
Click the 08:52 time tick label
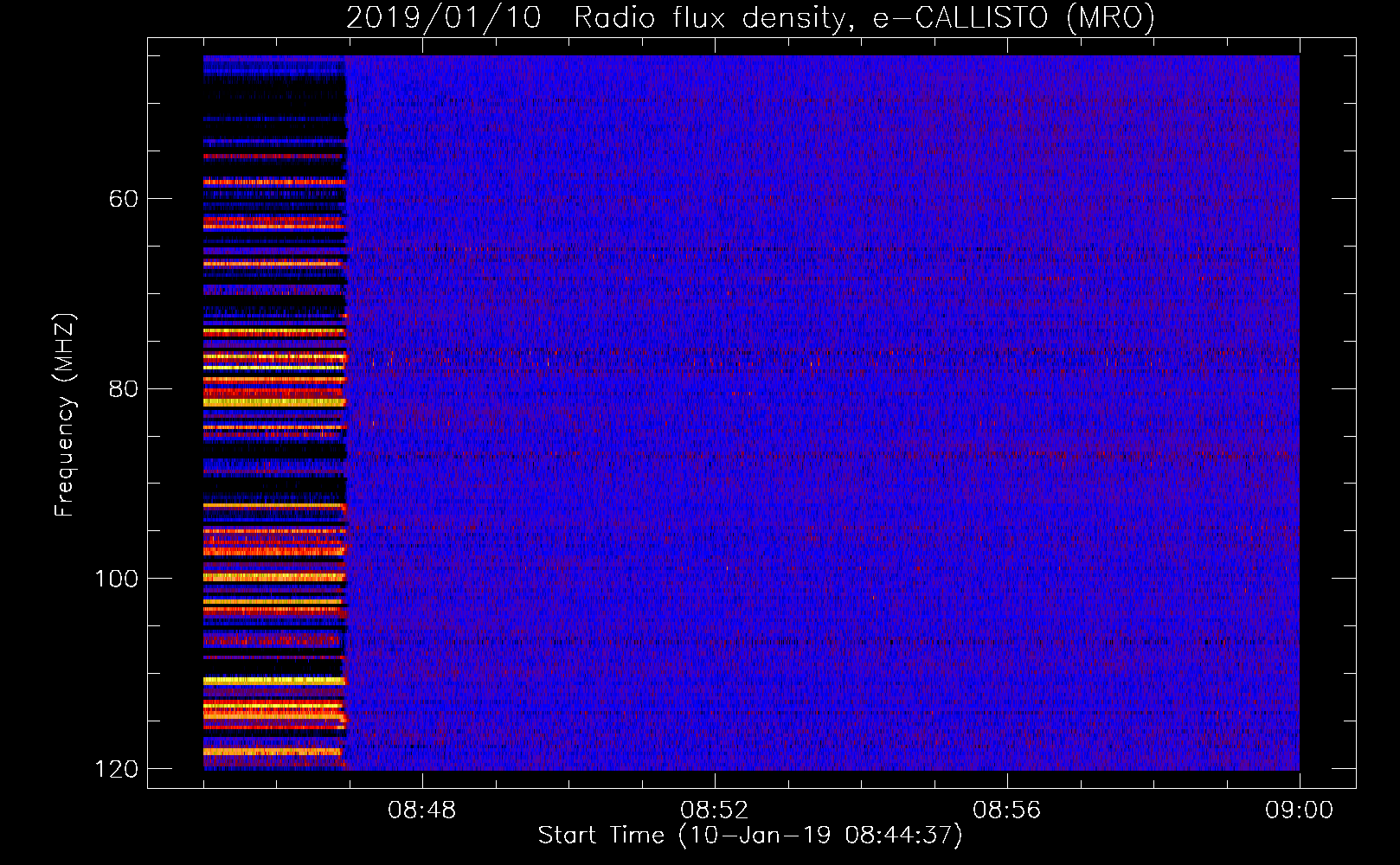714,811
